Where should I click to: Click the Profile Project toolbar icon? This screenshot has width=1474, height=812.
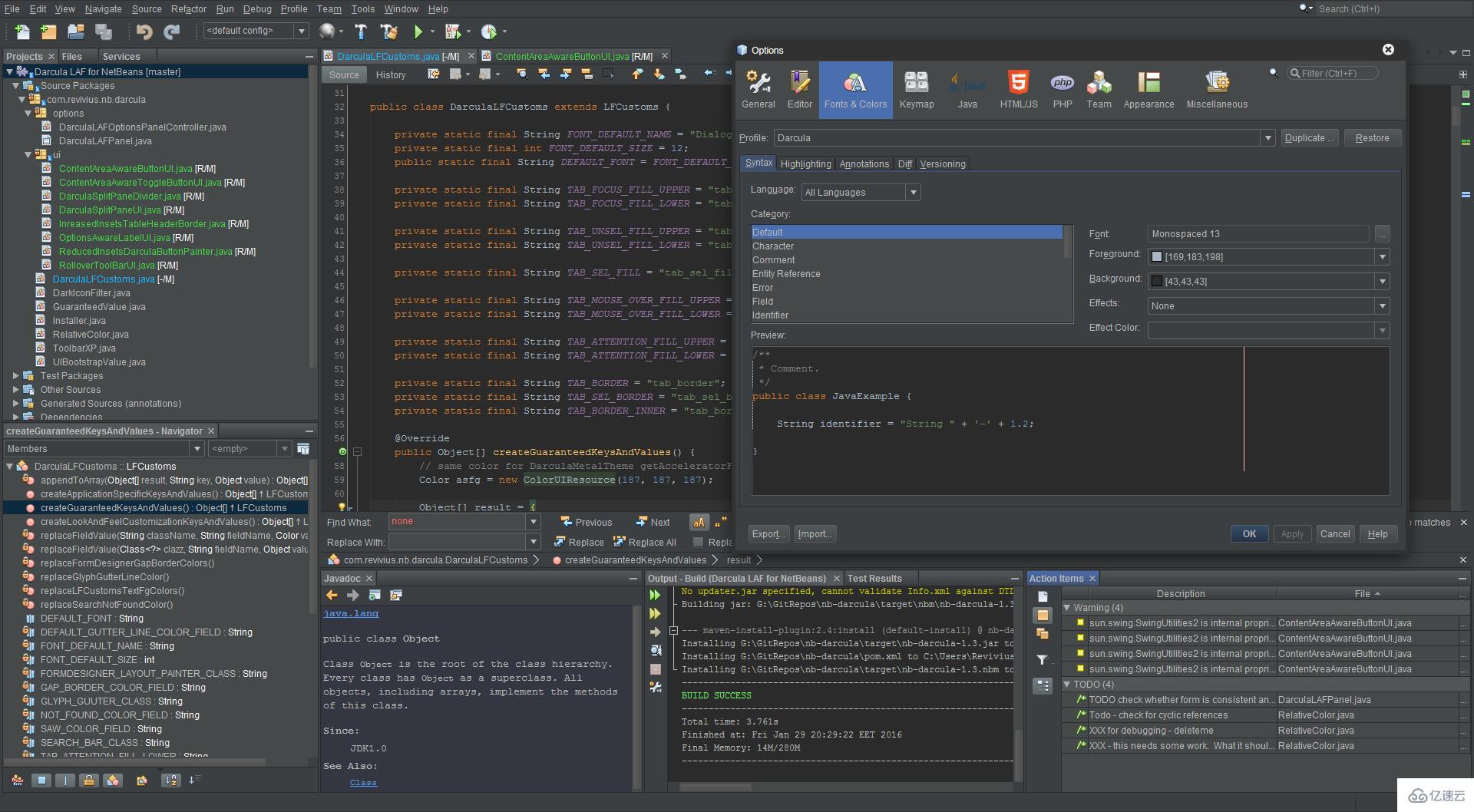489,31
